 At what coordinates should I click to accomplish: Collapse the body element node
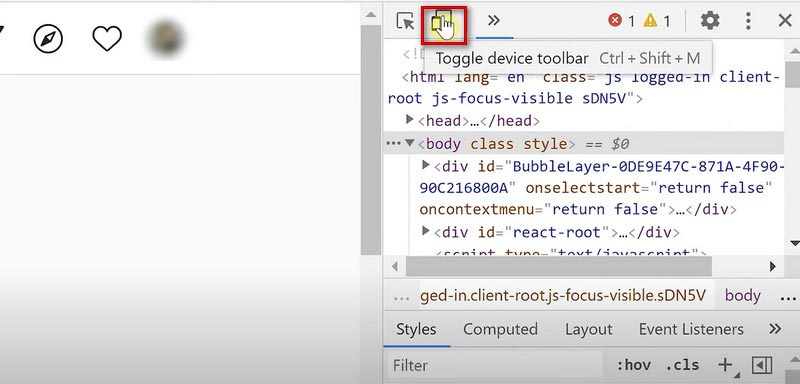(409, 143)
